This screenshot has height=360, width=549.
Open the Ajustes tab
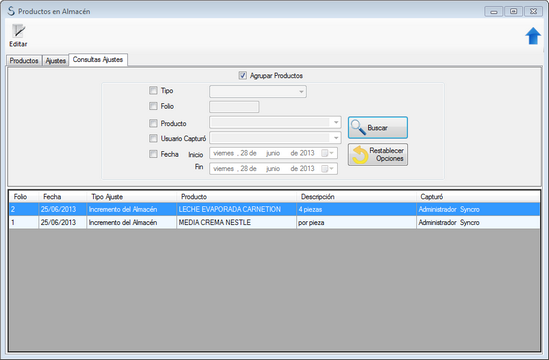(56, 61)
